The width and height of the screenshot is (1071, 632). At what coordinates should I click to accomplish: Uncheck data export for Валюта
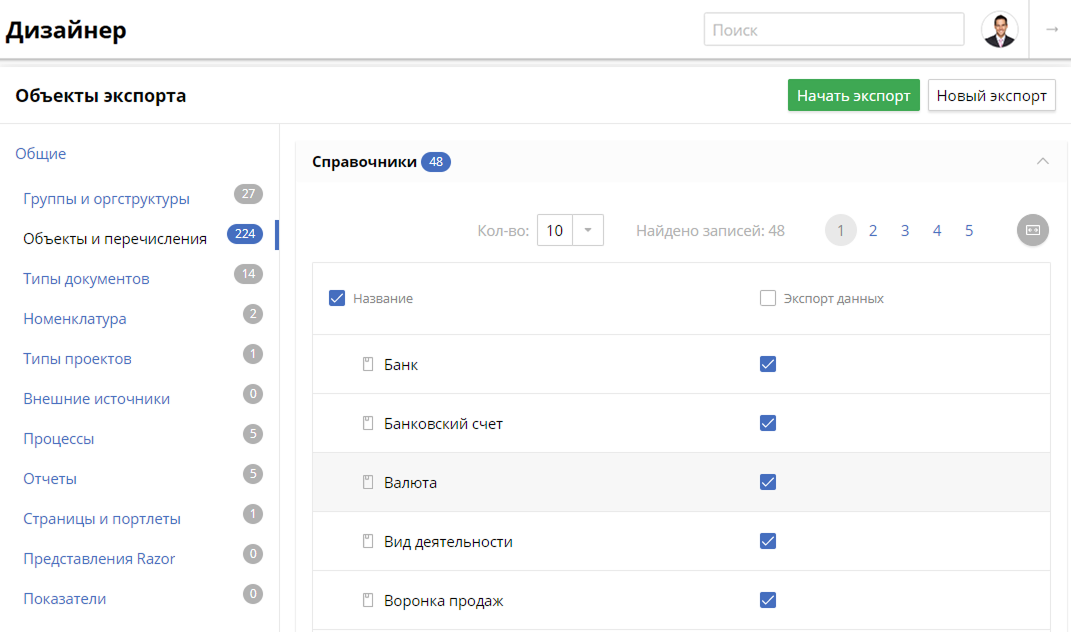point(768,482)
